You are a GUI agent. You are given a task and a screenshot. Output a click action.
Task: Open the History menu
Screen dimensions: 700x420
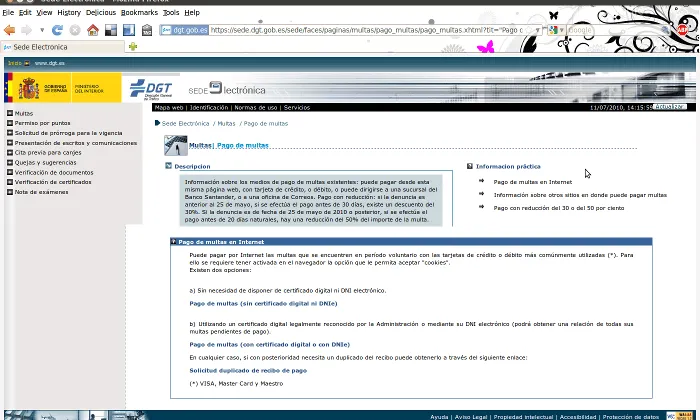69,13
